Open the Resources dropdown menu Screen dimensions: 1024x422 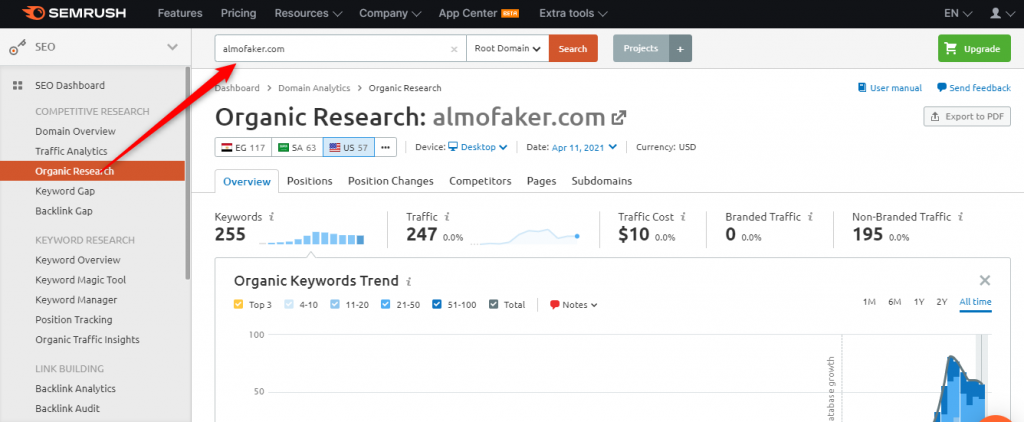click(308, 13)
